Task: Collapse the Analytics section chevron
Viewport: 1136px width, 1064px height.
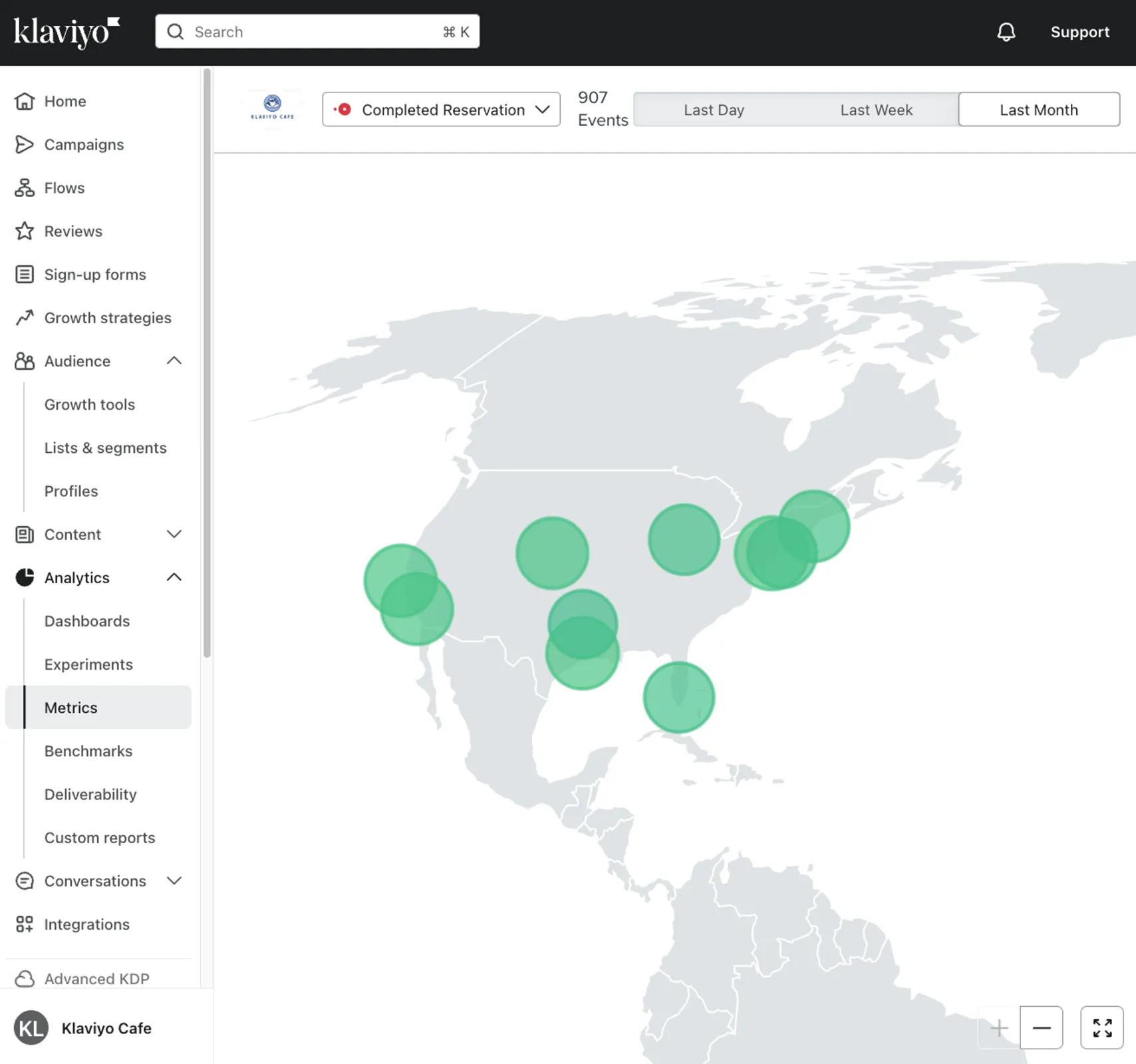Action: coord(174,577)
